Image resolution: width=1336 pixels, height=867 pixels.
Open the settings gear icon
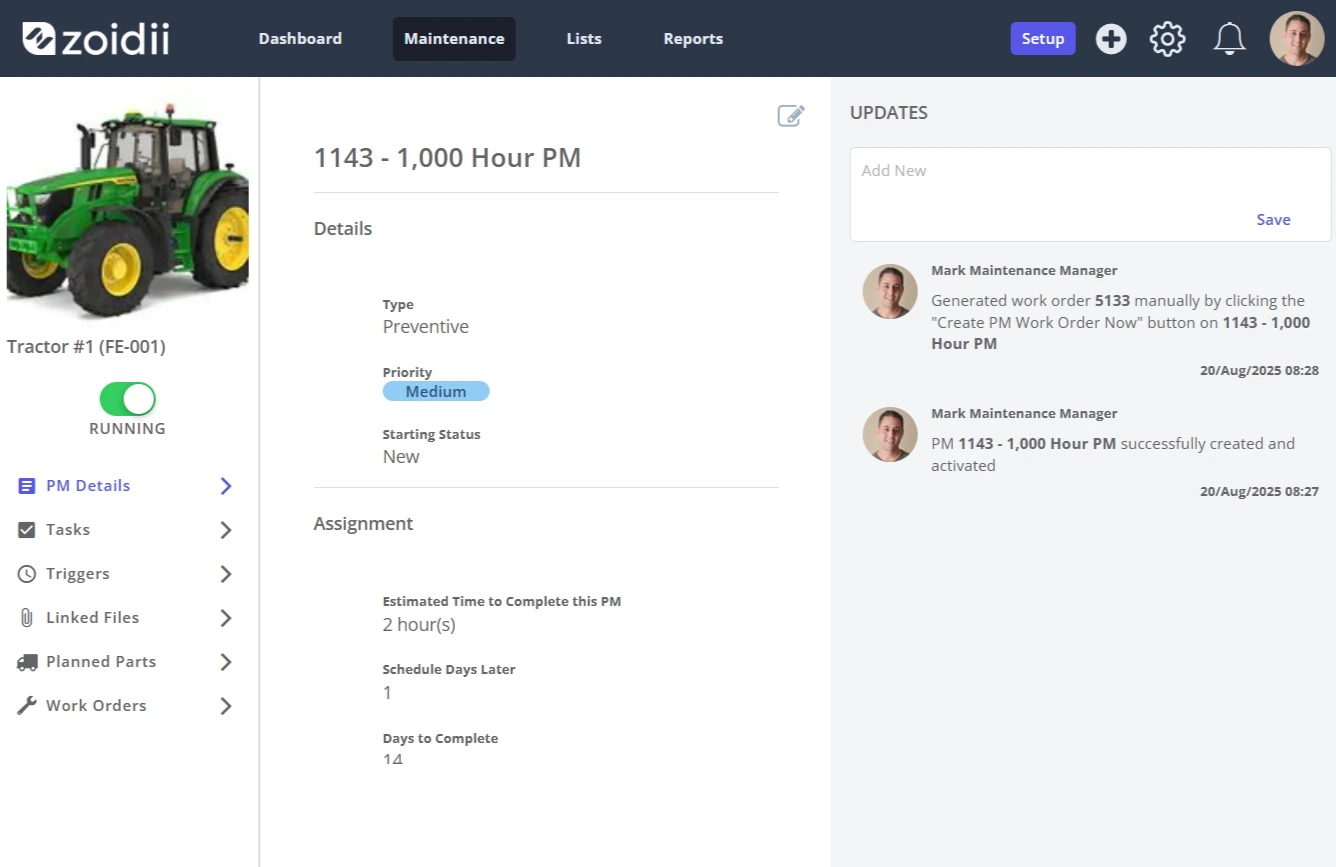click(1167, 39)
